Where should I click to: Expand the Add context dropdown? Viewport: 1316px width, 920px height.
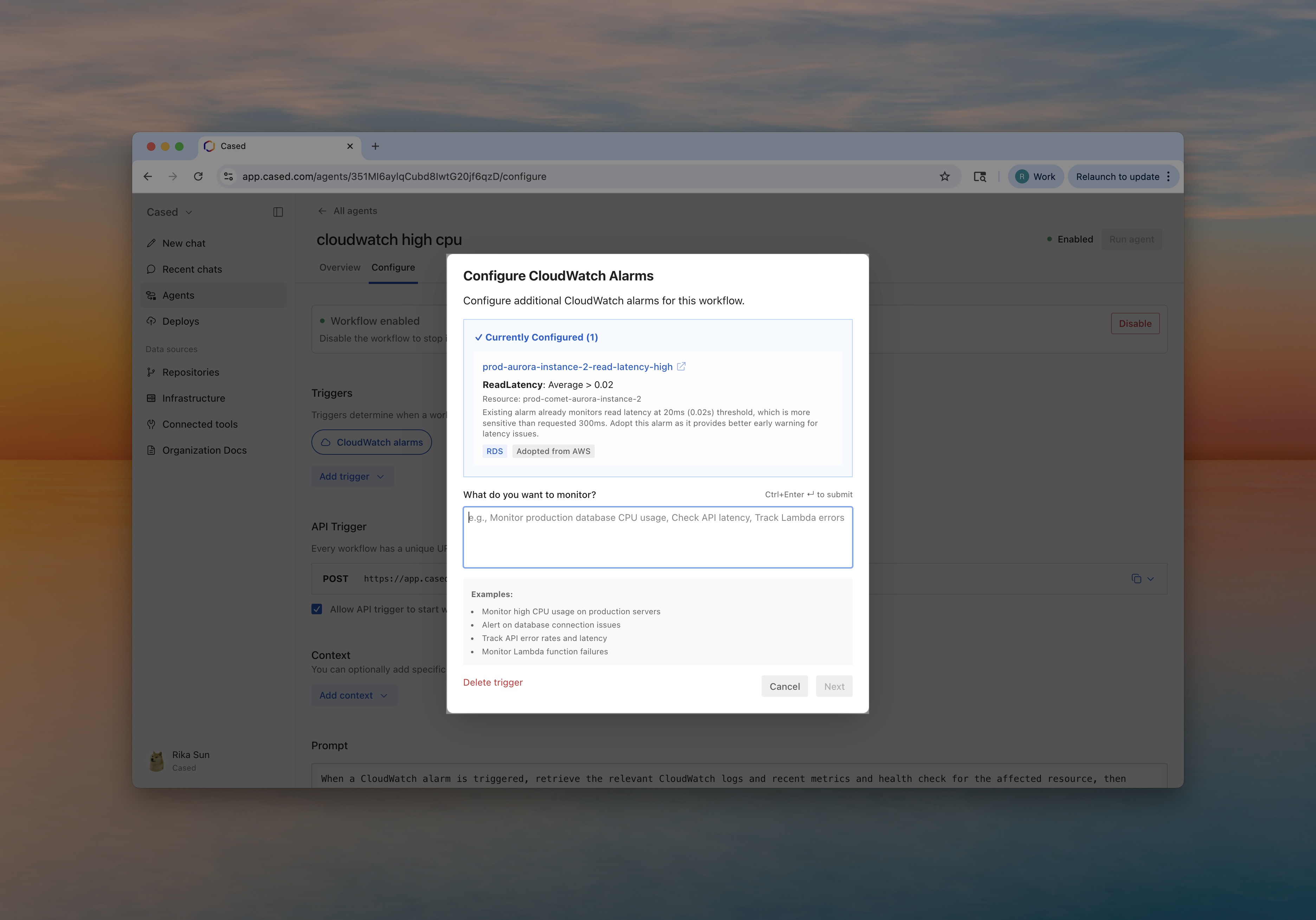tap(354, 695)
